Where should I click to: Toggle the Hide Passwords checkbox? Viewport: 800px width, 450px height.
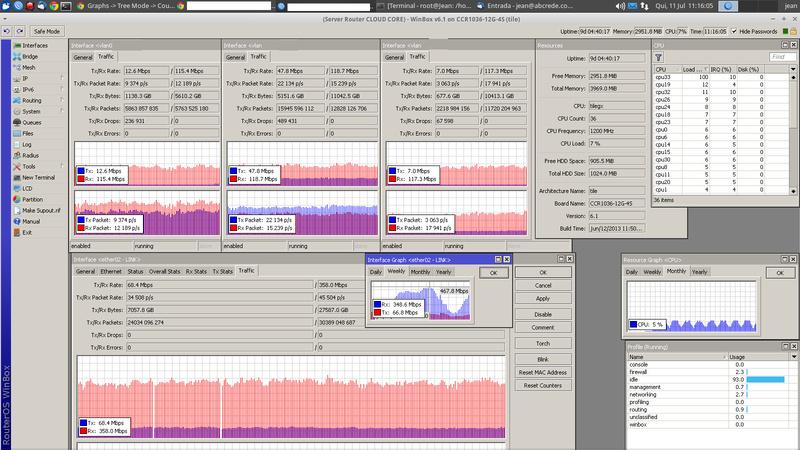click(x=735, y=32)
